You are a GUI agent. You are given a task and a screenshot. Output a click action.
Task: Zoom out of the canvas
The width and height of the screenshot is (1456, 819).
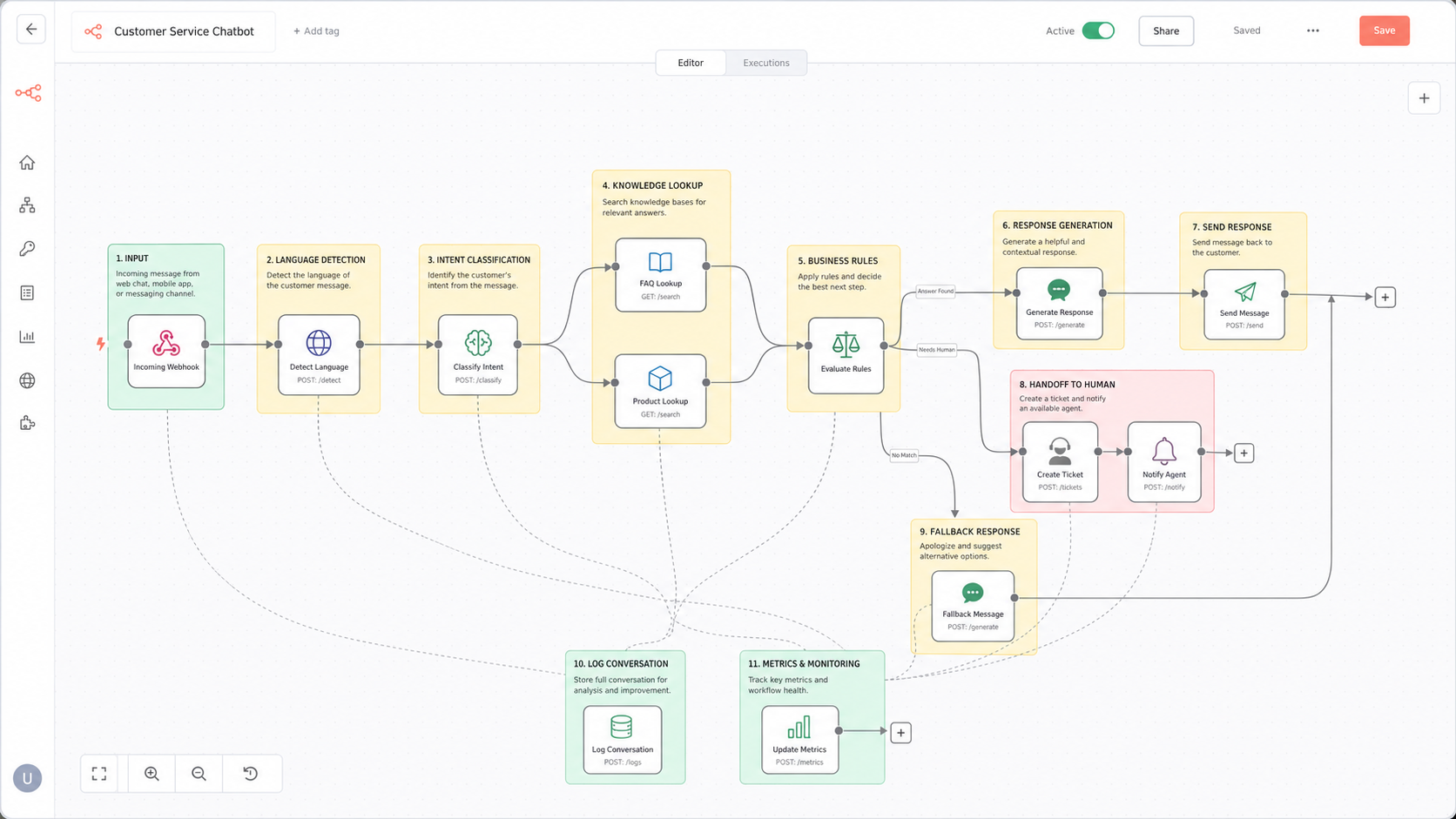coord(199,774)
